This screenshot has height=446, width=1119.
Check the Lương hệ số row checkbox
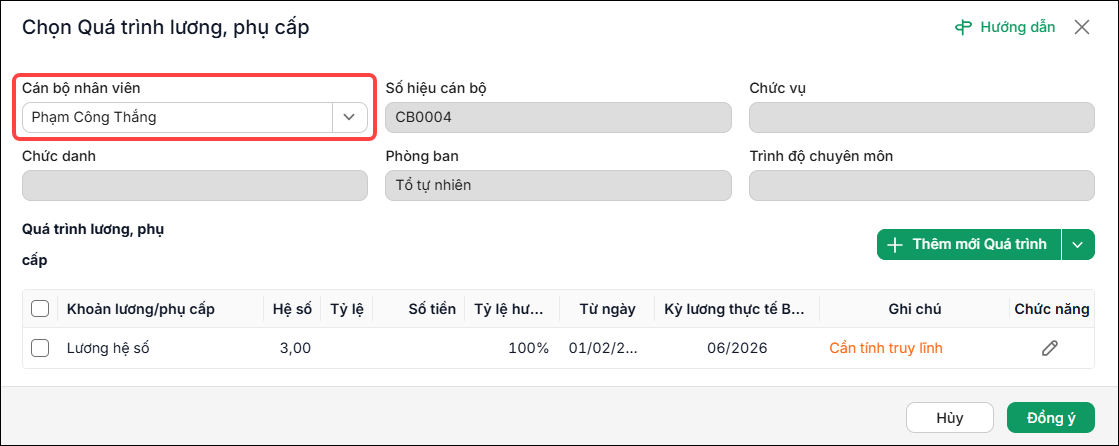click(40, 348)
